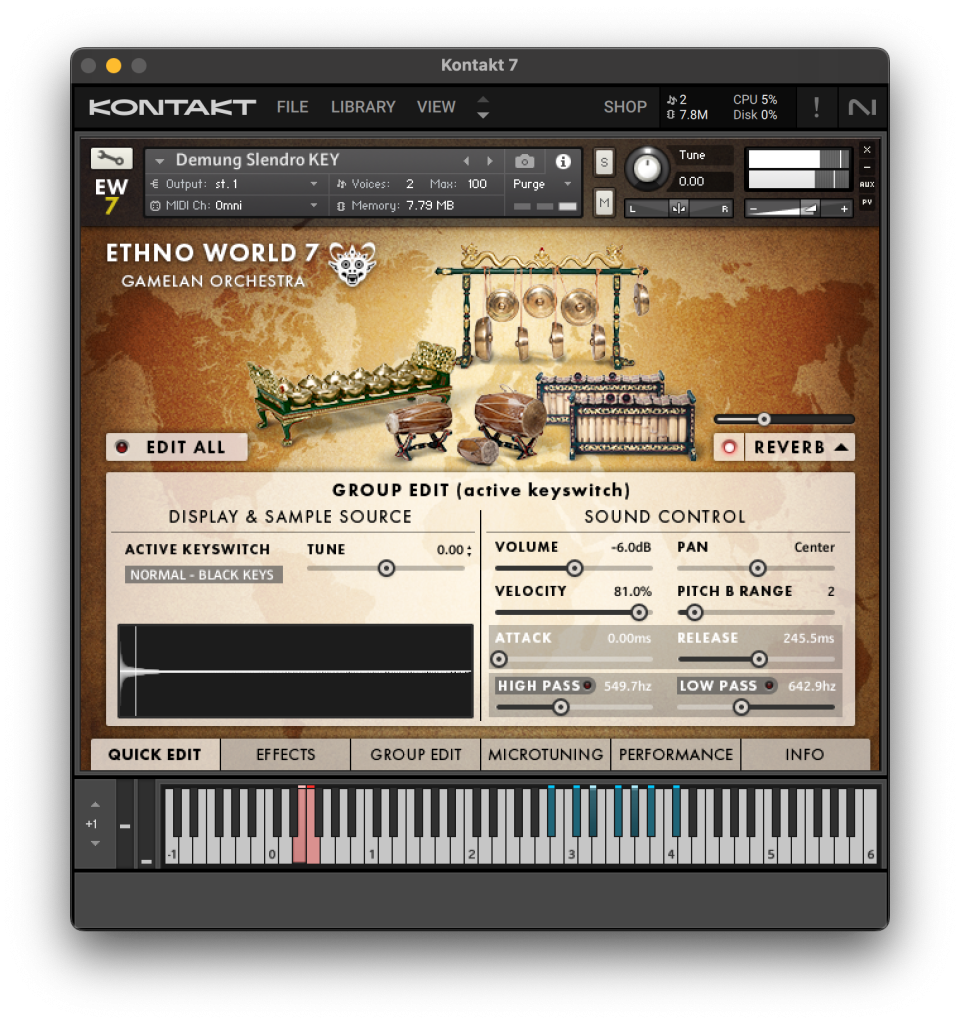Click the wrench edit-instrument icon
960x1024 pixels.
click(111, 158)
